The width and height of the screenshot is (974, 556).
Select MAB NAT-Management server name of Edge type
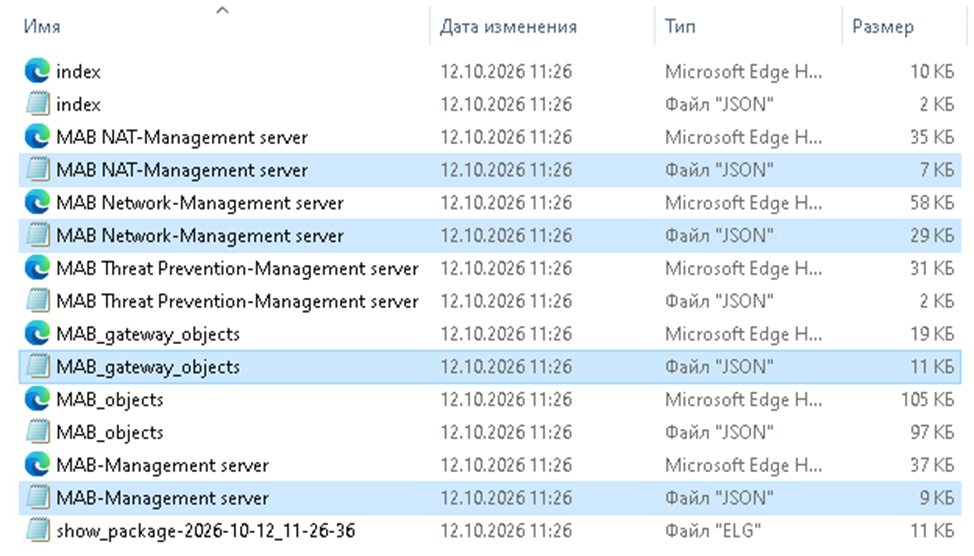pyautogui.click(x=182, y=137)
